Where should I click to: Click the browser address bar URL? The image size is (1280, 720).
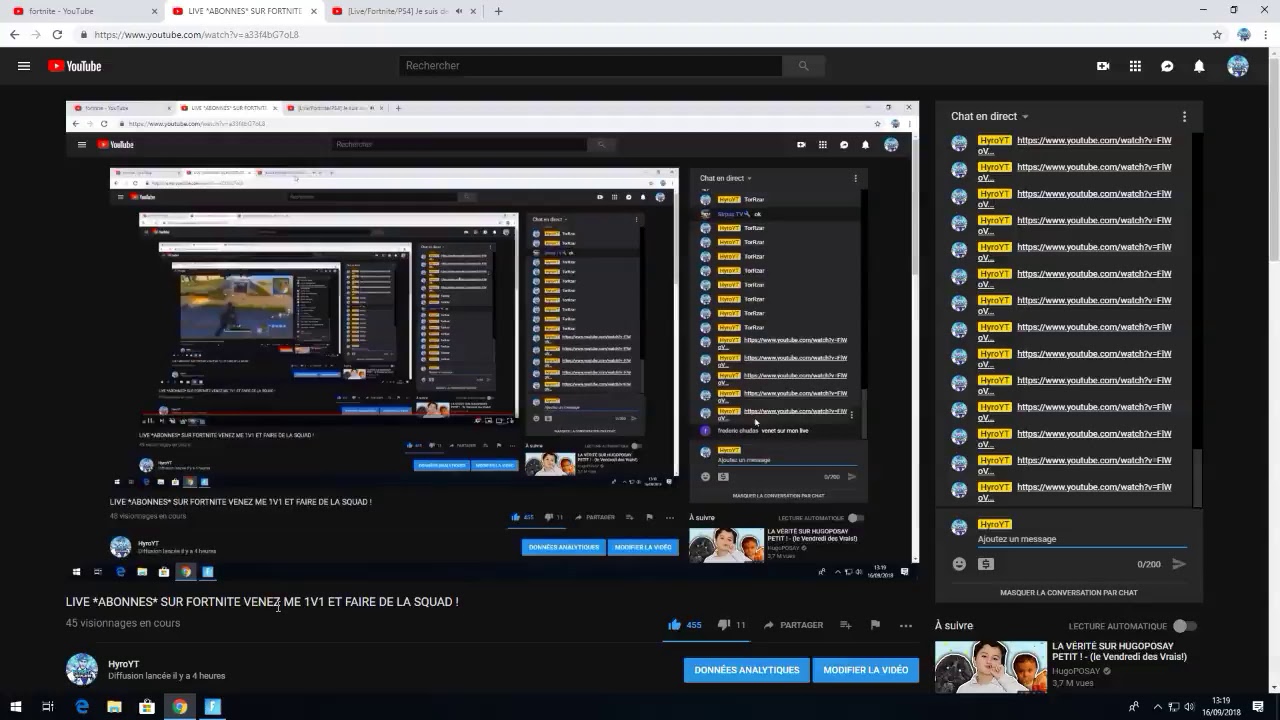click(x=196, y=34)
